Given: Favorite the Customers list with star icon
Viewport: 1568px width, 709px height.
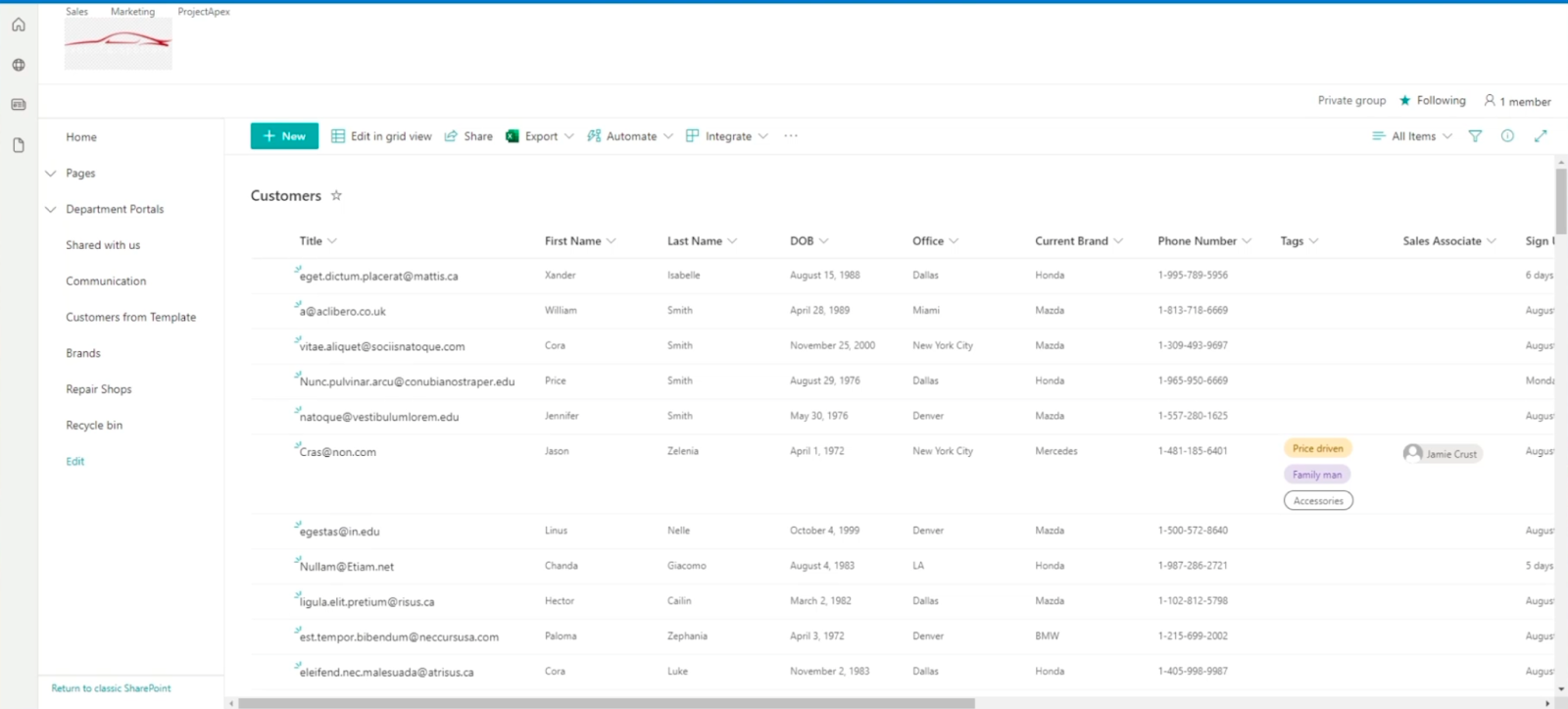Looking at the screenshot, I should pos(336,195).
